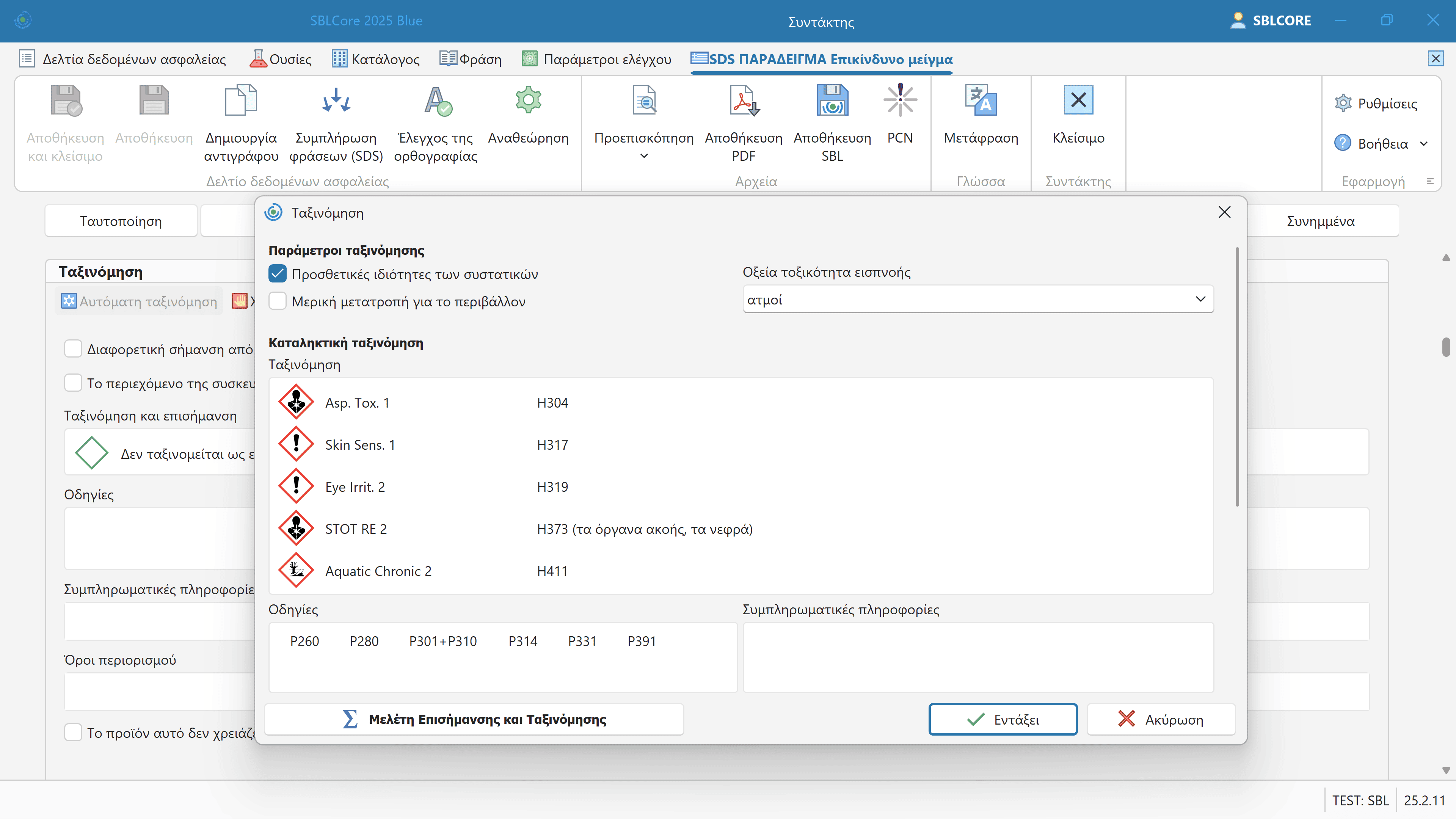
Task: Click the Save PDF icon (Αποθήκευση PDF)
Action: pyautogui.click(x=743, y=102)
